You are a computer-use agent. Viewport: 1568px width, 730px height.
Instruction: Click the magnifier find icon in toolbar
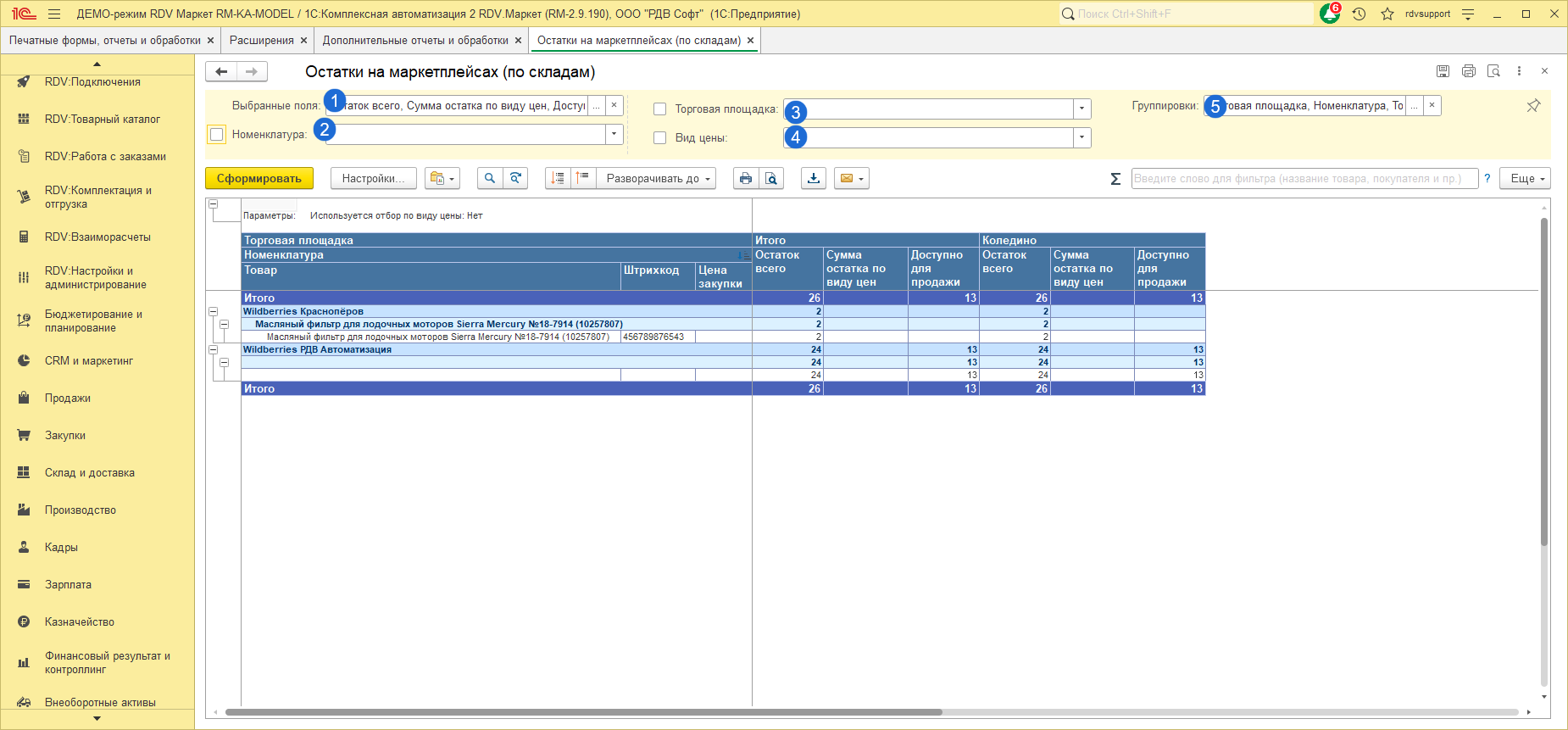489,179
